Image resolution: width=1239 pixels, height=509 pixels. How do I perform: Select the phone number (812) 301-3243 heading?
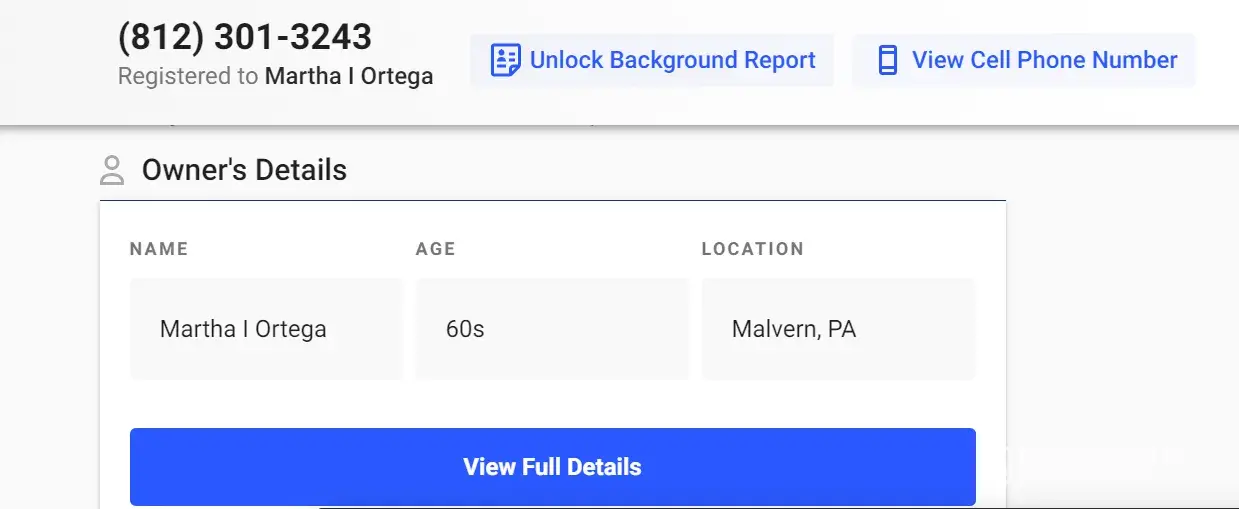pos(245,37)
